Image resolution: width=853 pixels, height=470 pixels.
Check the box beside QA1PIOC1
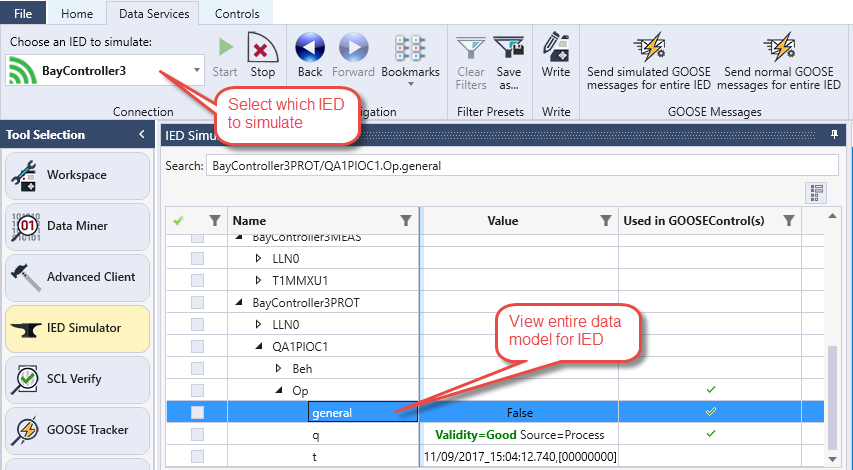[198, 347]
